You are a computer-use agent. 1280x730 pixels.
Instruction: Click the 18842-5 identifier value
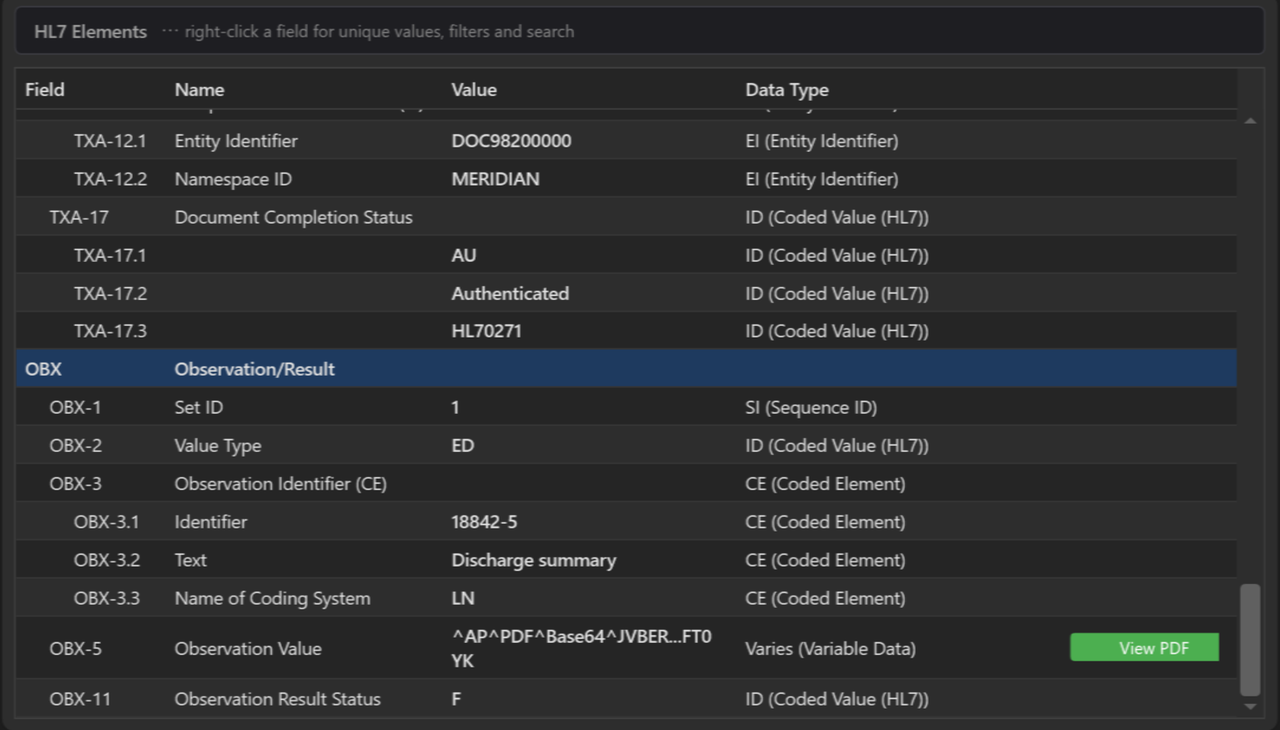[x=484, y=521]
